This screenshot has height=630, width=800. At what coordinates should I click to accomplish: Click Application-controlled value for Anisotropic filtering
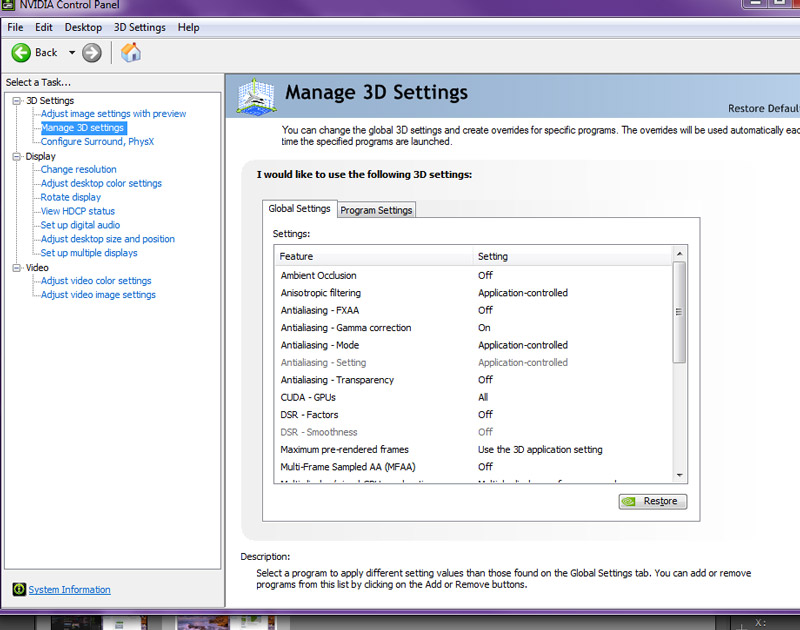pyautogui.click(x=523, y=293)
